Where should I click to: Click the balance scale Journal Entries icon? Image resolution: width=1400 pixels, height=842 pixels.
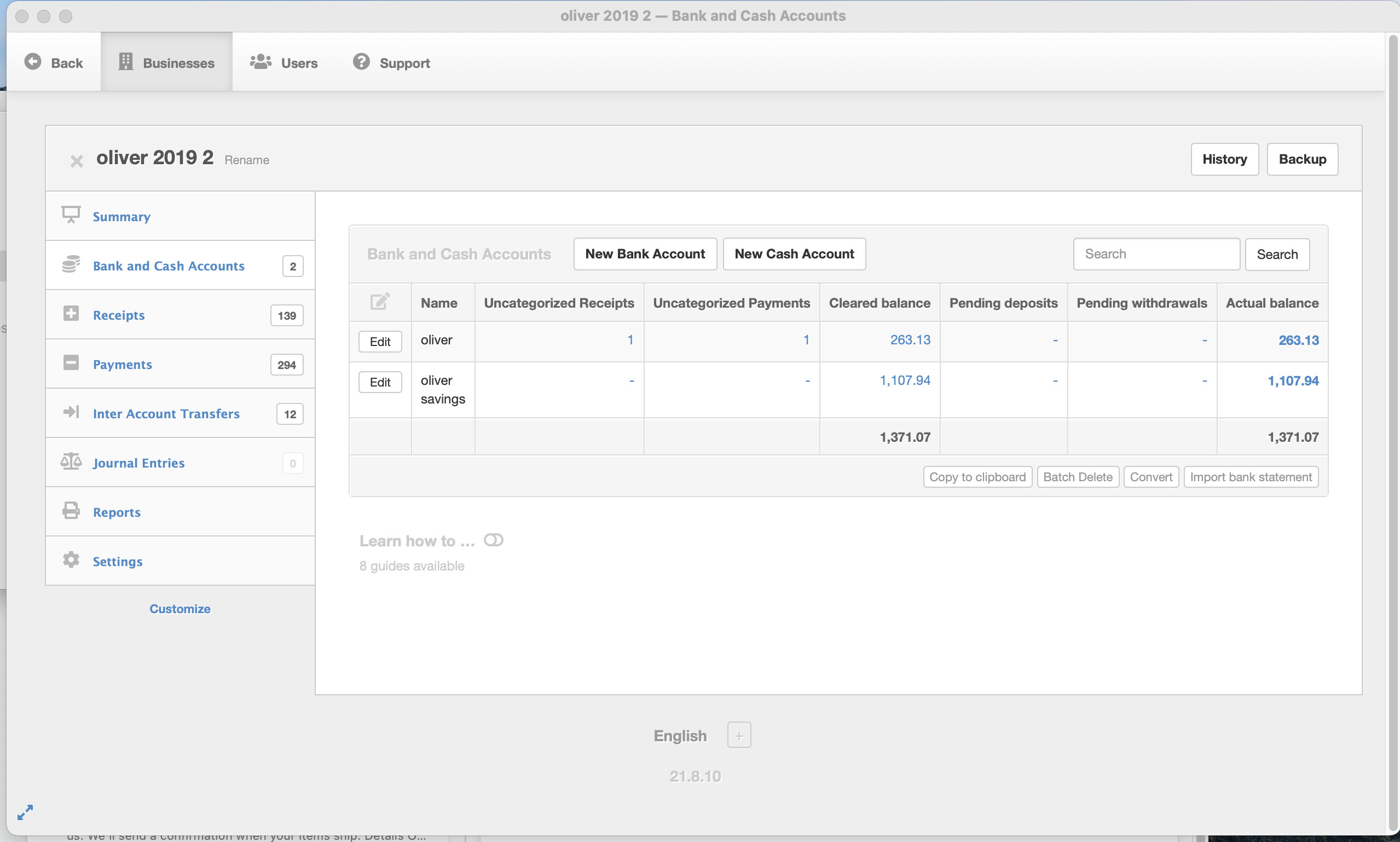[71, 462]
